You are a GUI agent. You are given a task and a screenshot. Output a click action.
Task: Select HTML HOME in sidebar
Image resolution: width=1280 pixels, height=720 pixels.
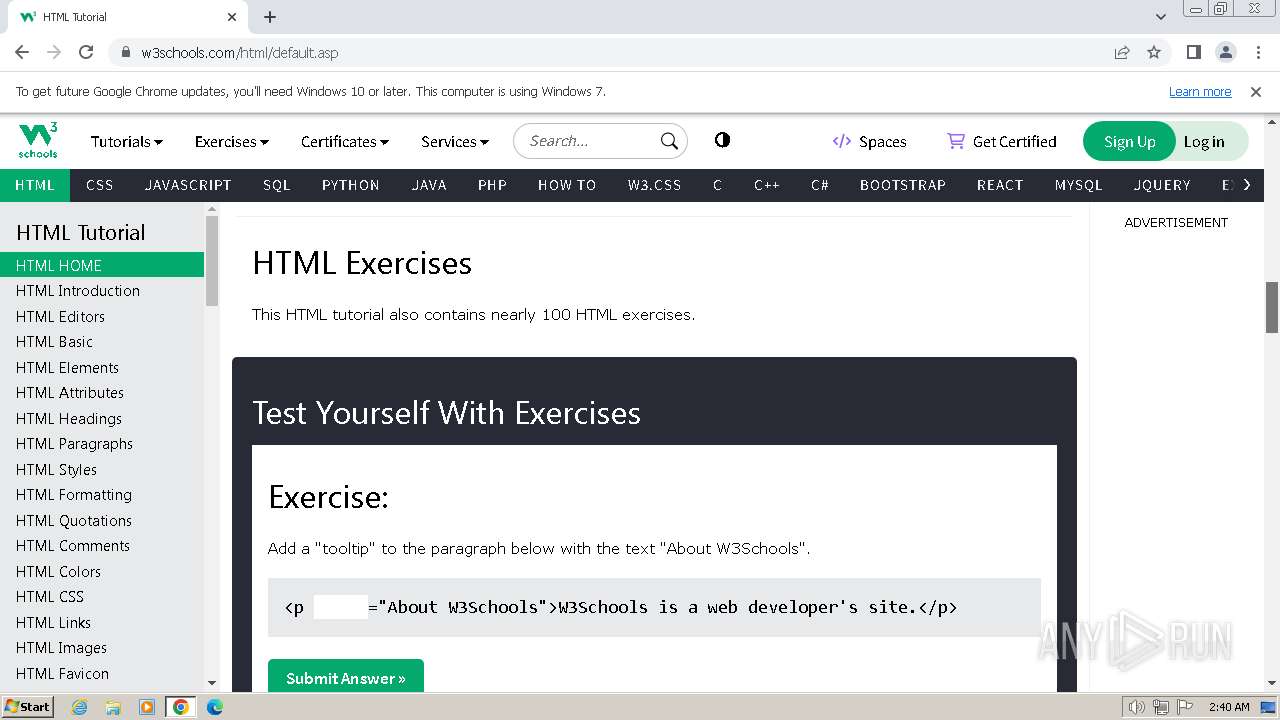(x=102, y=265)
